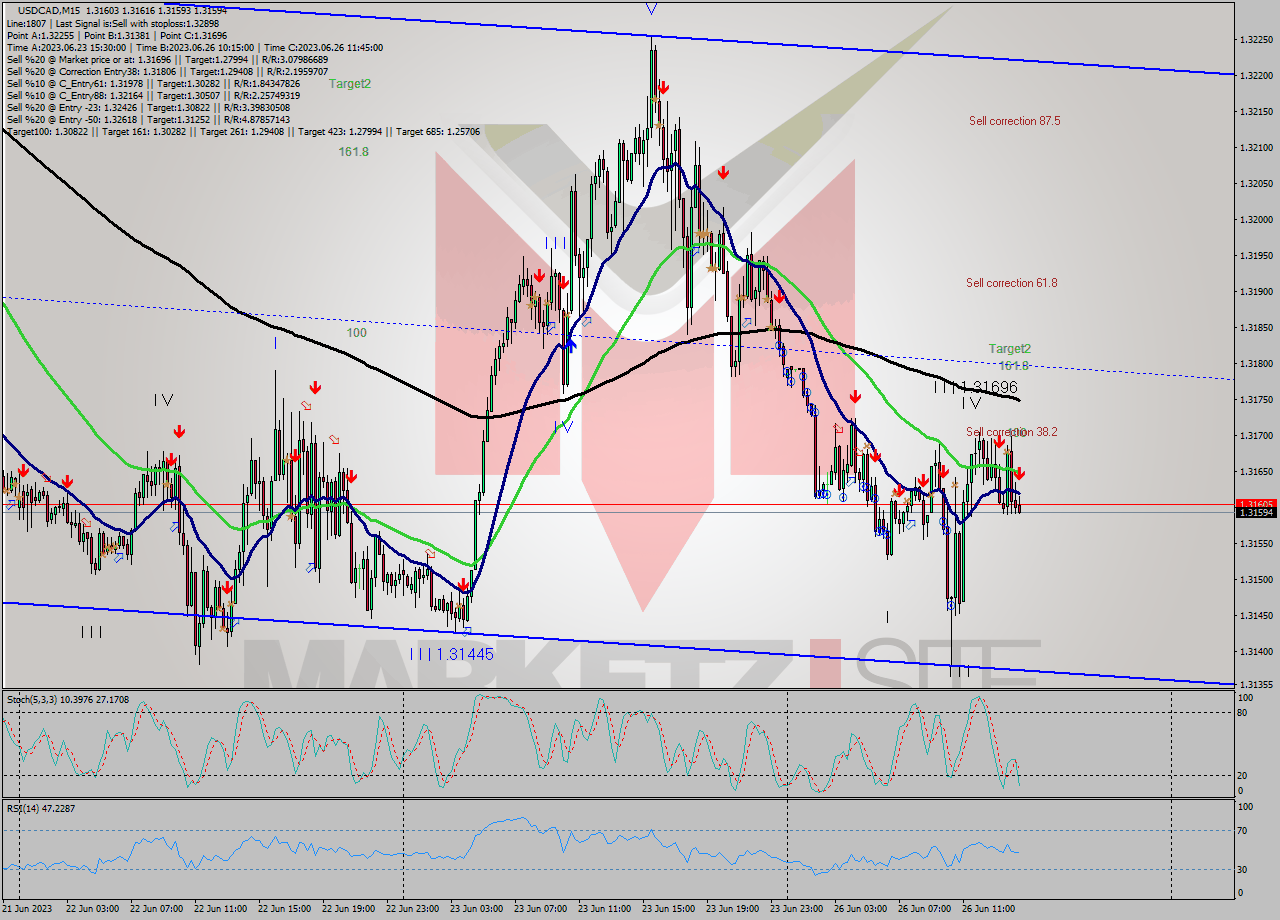This screenshot has width=1280, height=920.
Task: Click the '26 Jun 03:00' time label
Action: (860, 909)
